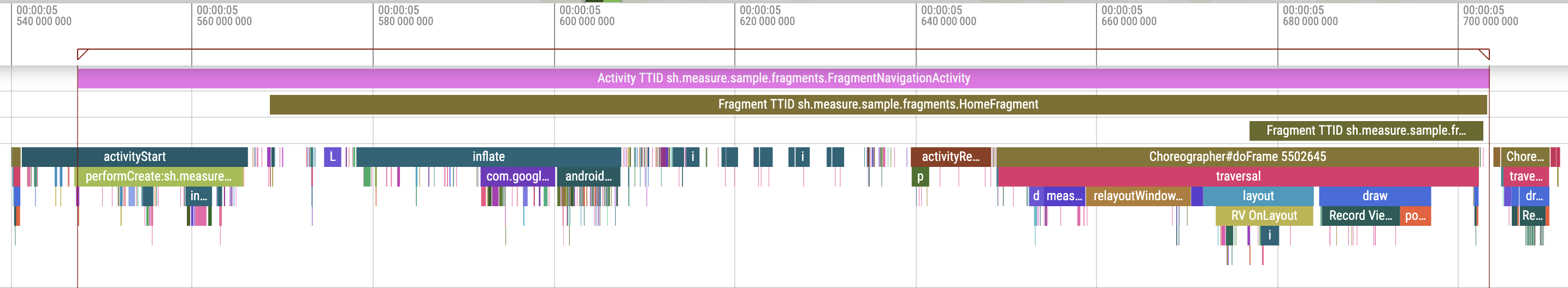Select the com.googl… slice under inflate

click(517, 177)
